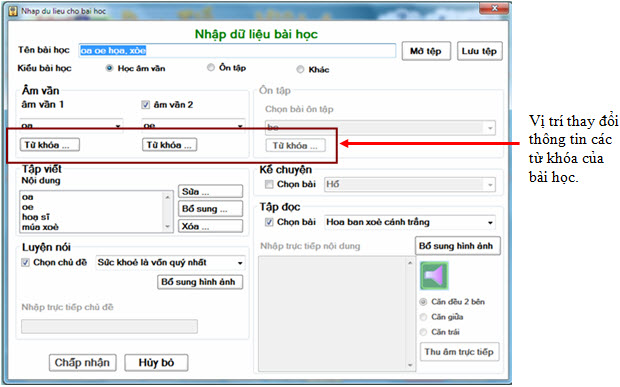This screenshot has height=387, width=620.
Task: Click the 'Mở tệp' button
Action: point(426,51)
